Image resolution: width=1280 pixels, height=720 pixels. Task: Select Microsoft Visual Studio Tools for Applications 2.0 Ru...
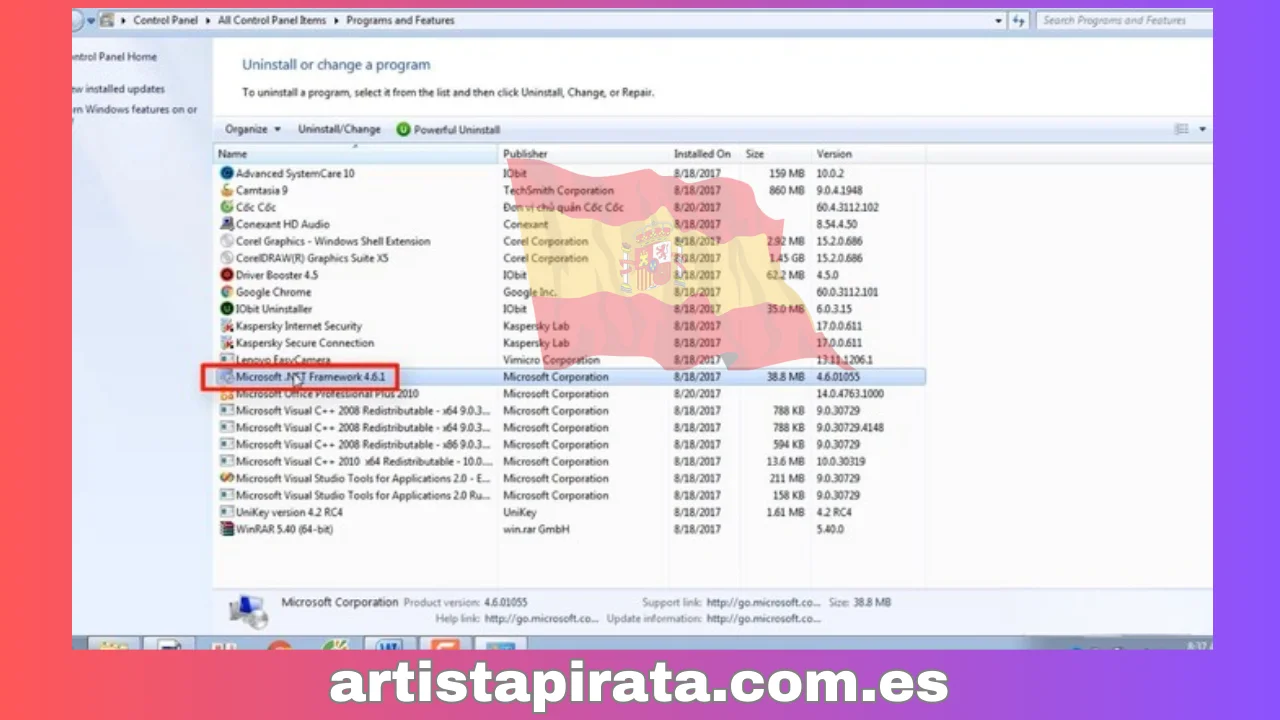(x=363, y=496)
